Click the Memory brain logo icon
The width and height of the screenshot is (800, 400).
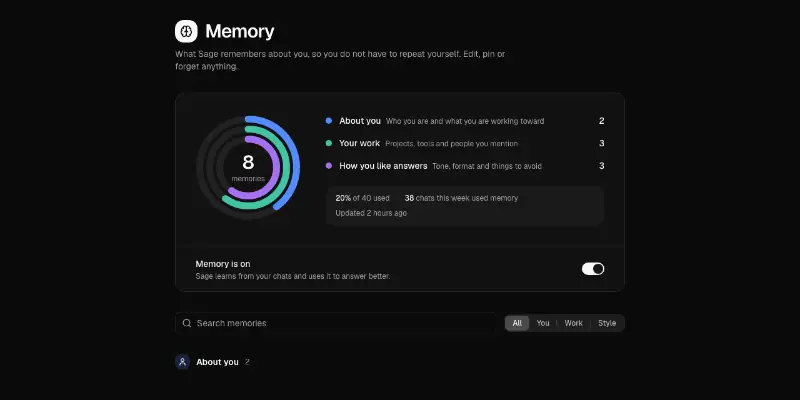pos(186,32)
